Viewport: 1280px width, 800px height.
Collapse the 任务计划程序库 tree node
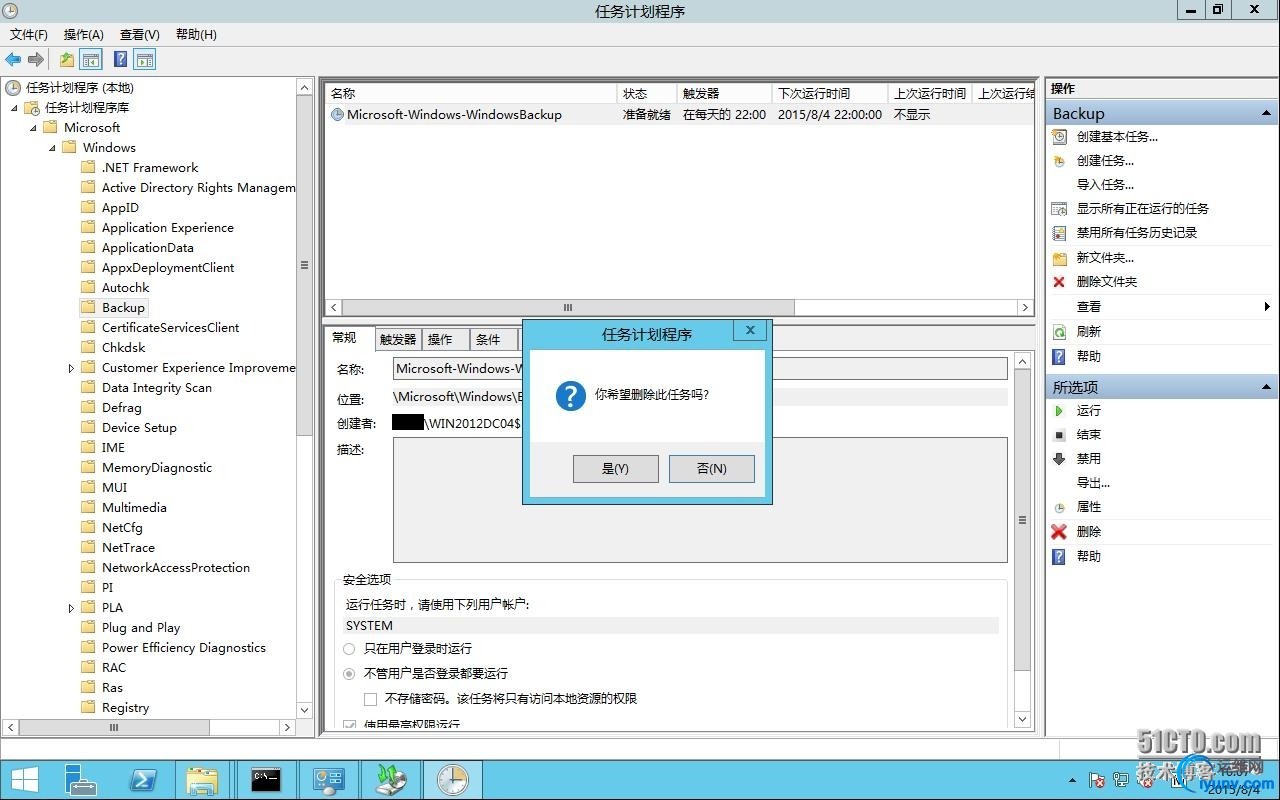pyautogui.click(x=14, y=108)
